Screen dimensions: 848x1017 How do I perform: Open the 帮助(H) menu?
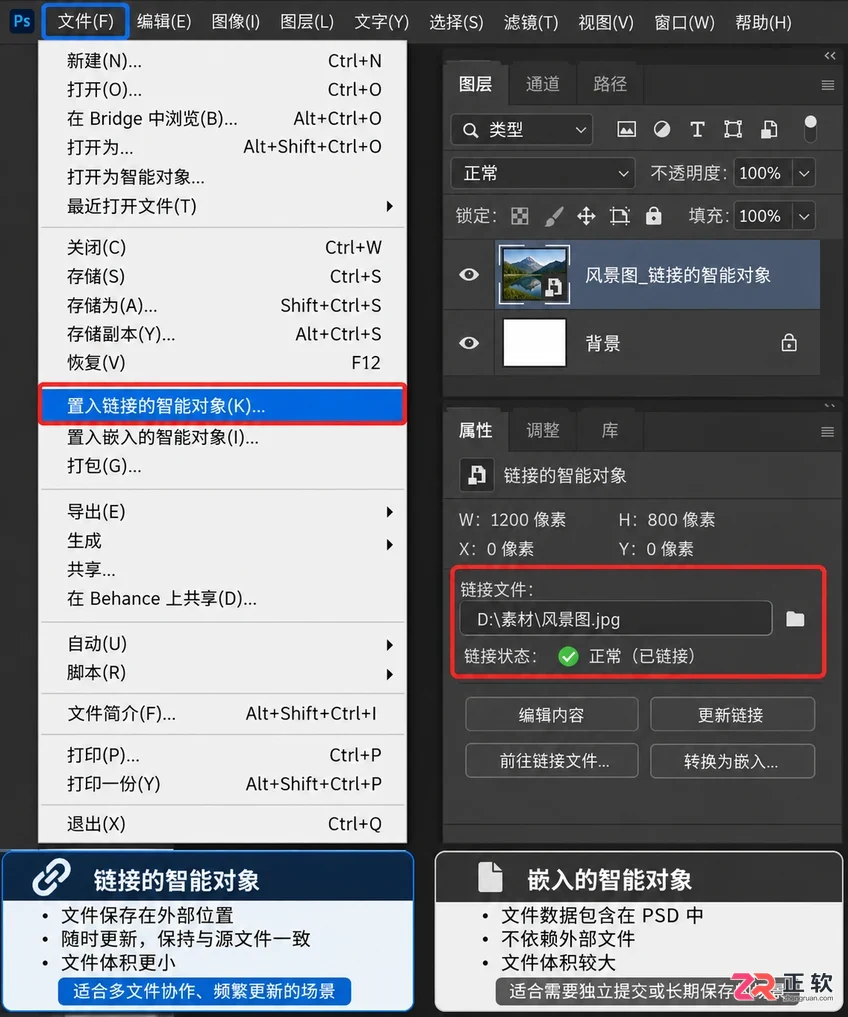(763, 23)
